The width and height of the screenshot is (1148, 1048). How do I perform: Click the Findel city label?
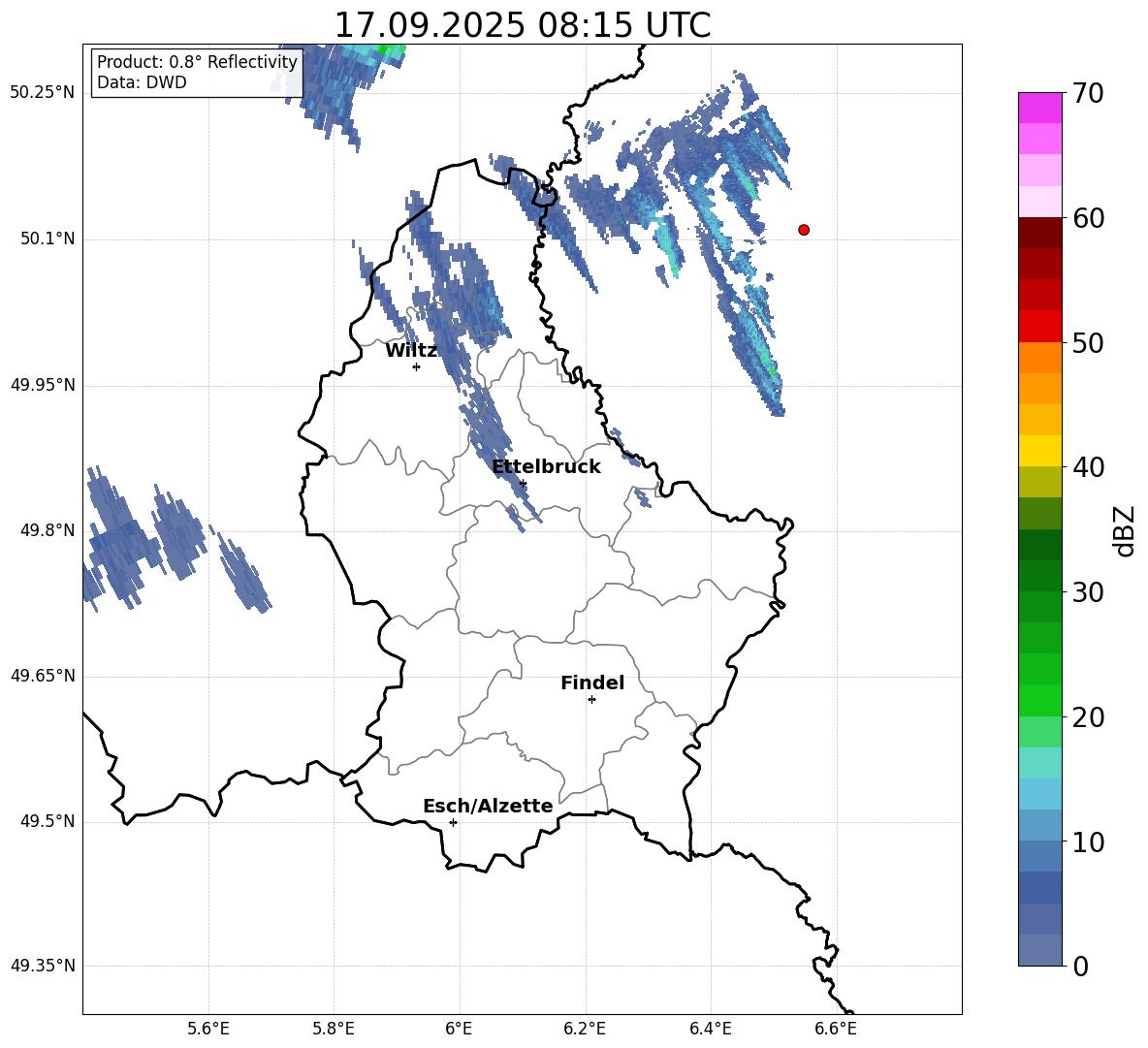pos(592,683)
